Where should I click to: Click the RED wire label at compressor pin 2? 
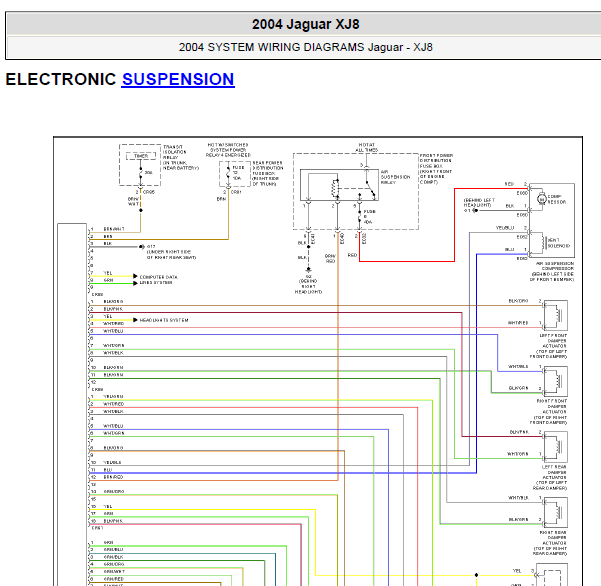tap(509, 184)
